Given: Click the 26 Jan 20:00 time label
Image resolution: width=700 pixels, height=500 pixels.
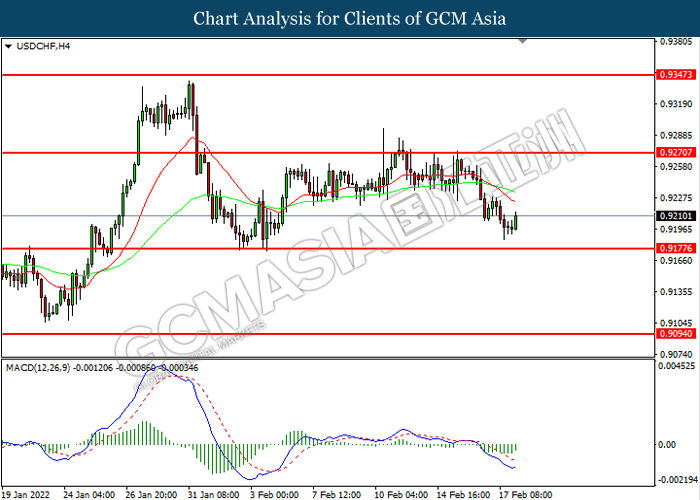Looking at the screenshot, I should [151, 495].
